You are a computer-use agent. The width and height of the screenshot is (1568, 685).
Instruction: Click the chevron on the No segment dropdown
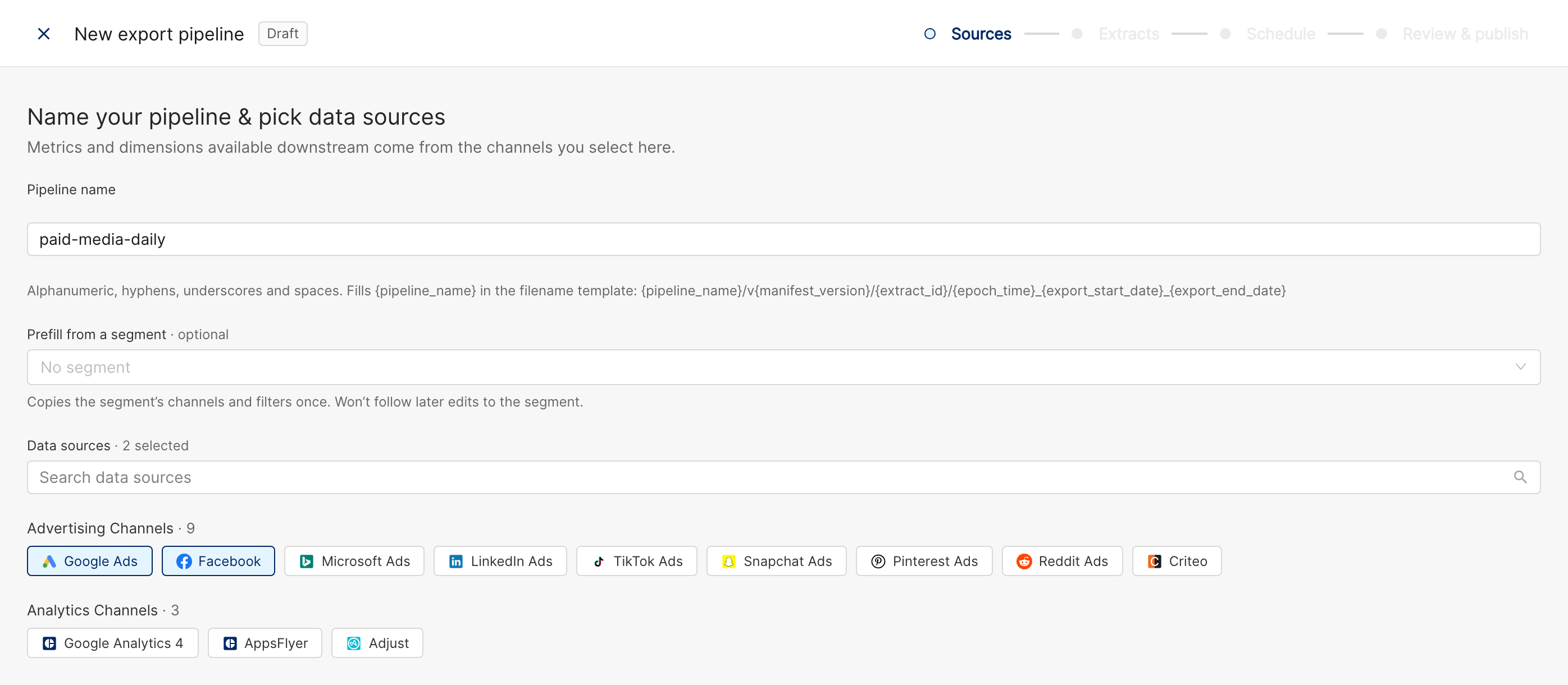[x=1520, y=367]
